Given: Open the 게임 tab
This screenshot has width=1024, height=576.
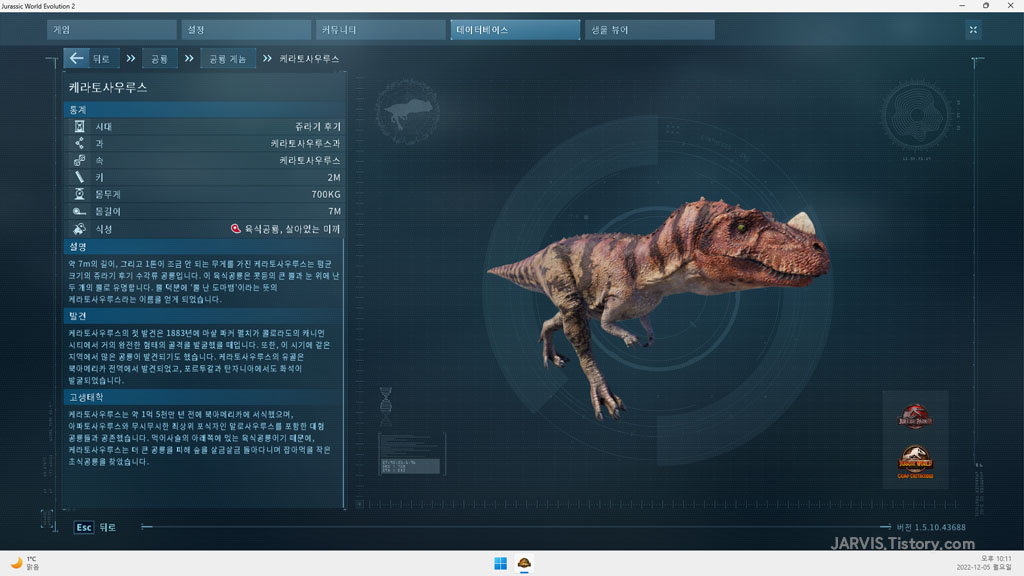Looking at the screenshot, I should pyautogui.click(x=112, y=30).
